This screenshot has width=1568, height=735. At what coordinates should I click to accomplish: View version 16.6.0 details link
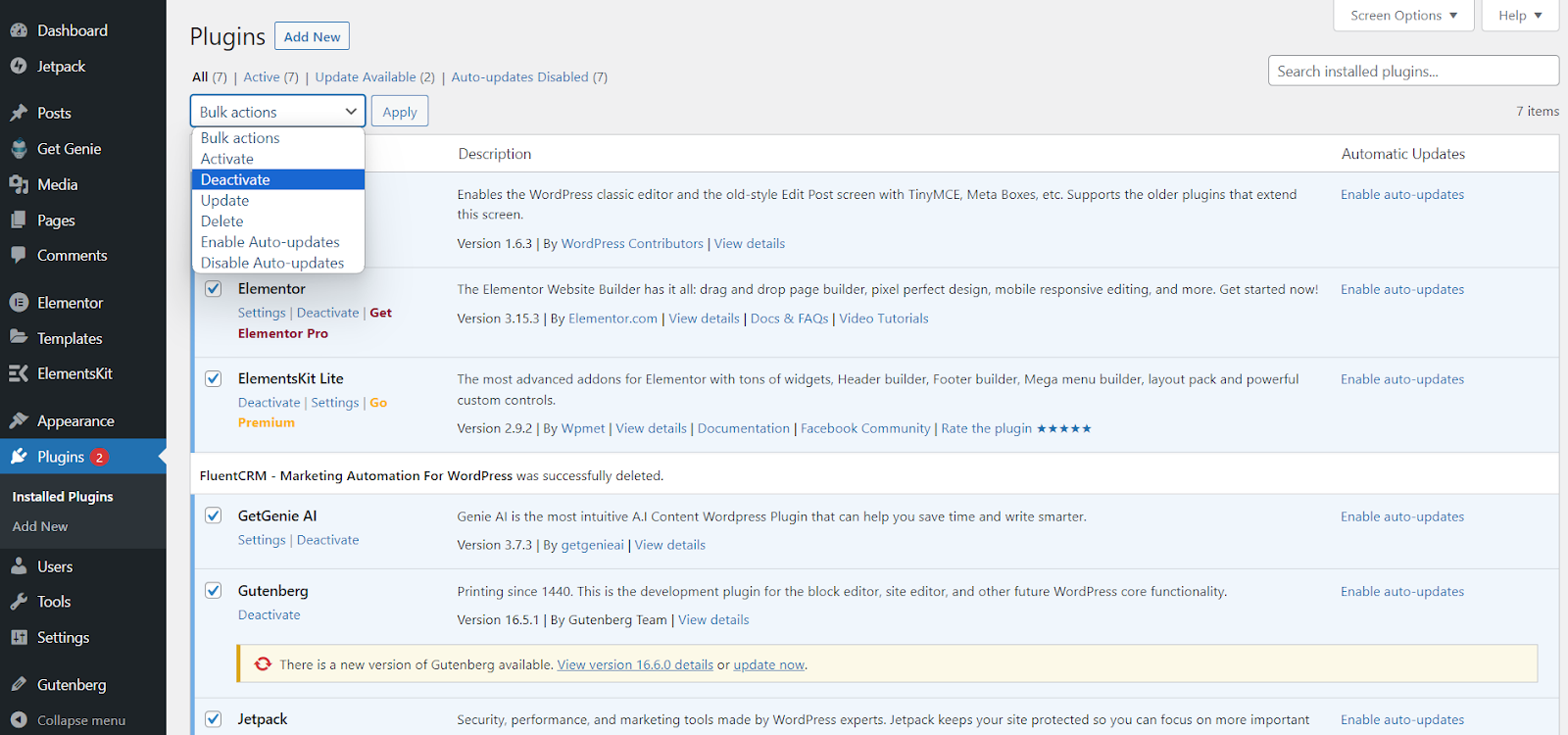coord(635,664)
